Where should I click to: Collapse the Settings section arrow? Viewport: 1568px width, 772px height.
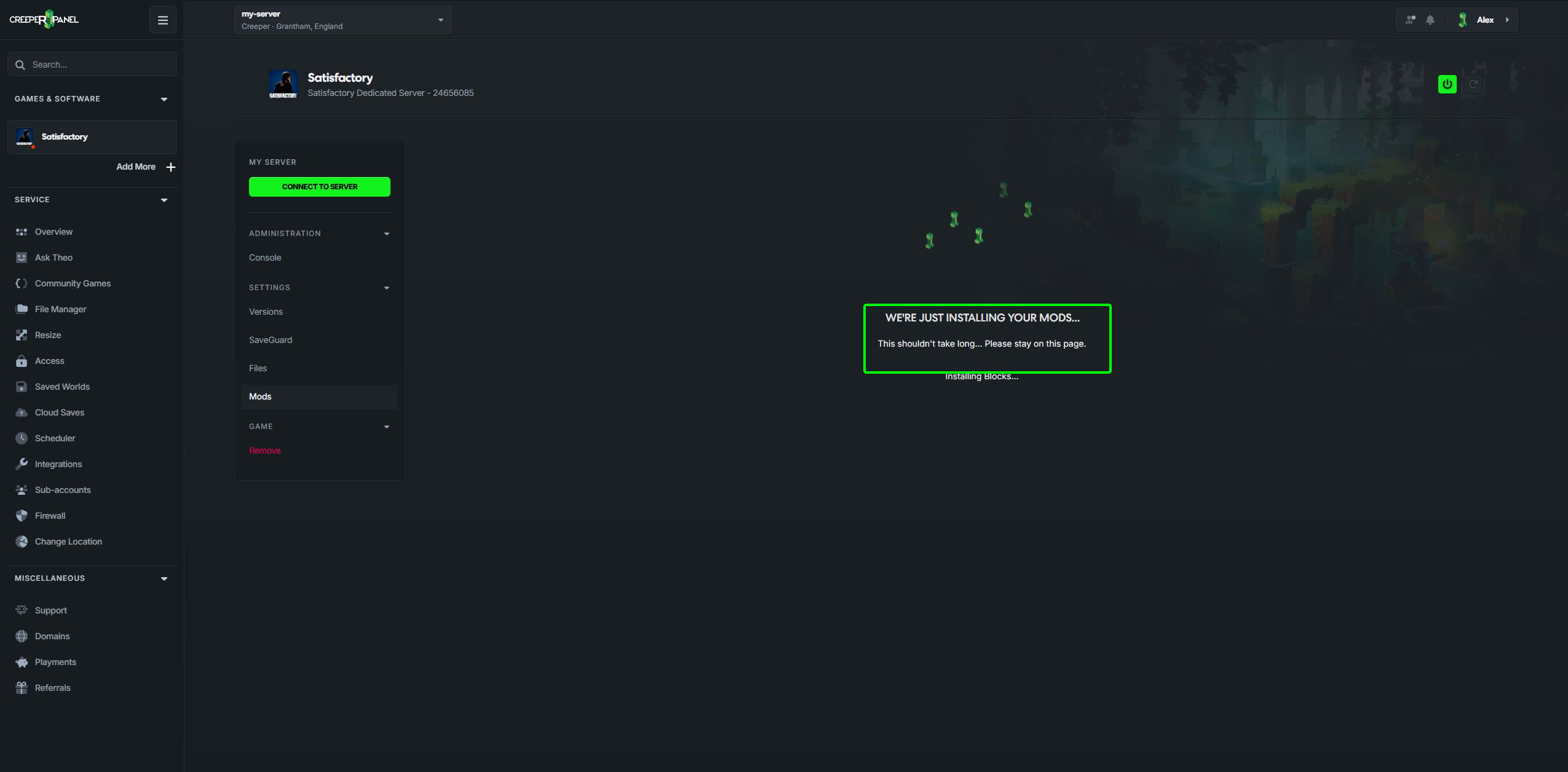(x=387, y=288)
